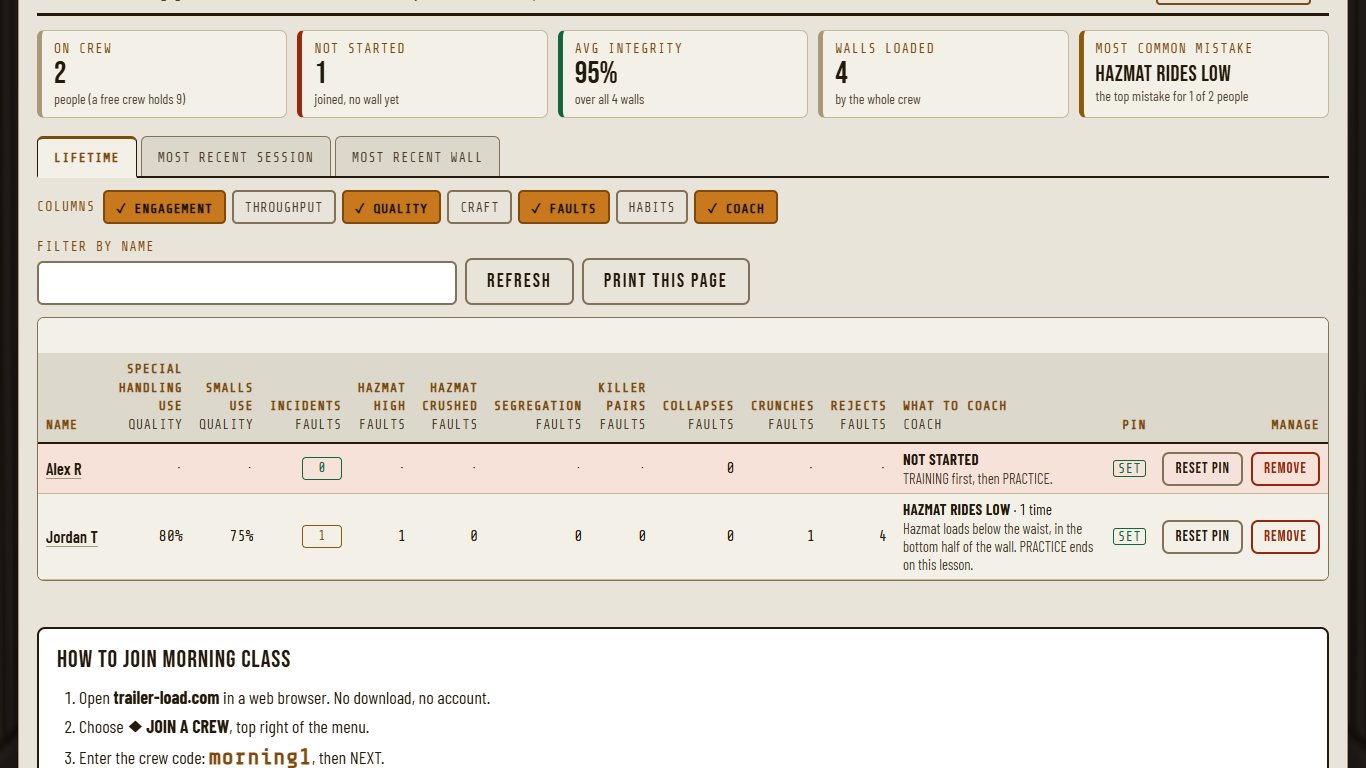Click Jordan T's incidents count badge
The image size is (1366, 768).
point(322,536)
